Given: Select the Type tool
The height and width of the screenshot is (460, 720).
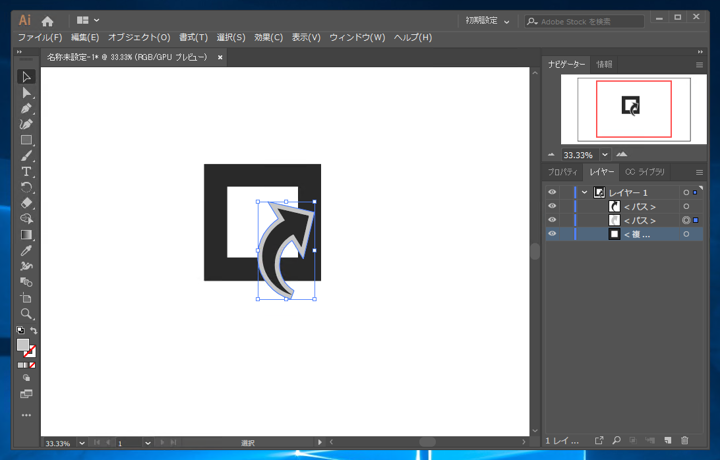Looking at the screenshot, I should [26, 171].
